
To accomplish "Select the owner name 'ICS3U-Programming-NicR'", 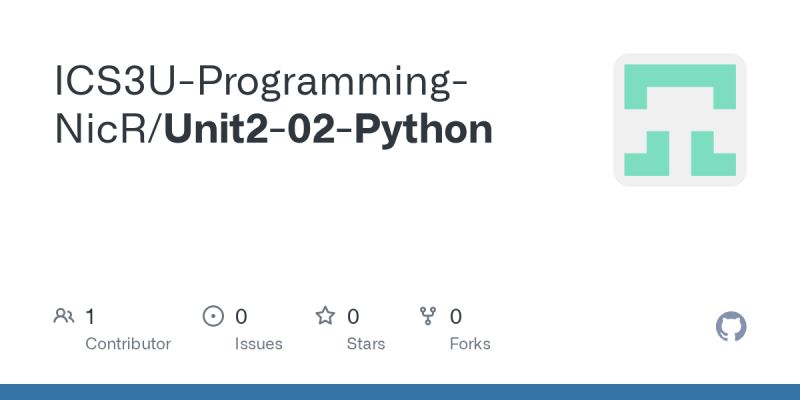I will [260, 105].
